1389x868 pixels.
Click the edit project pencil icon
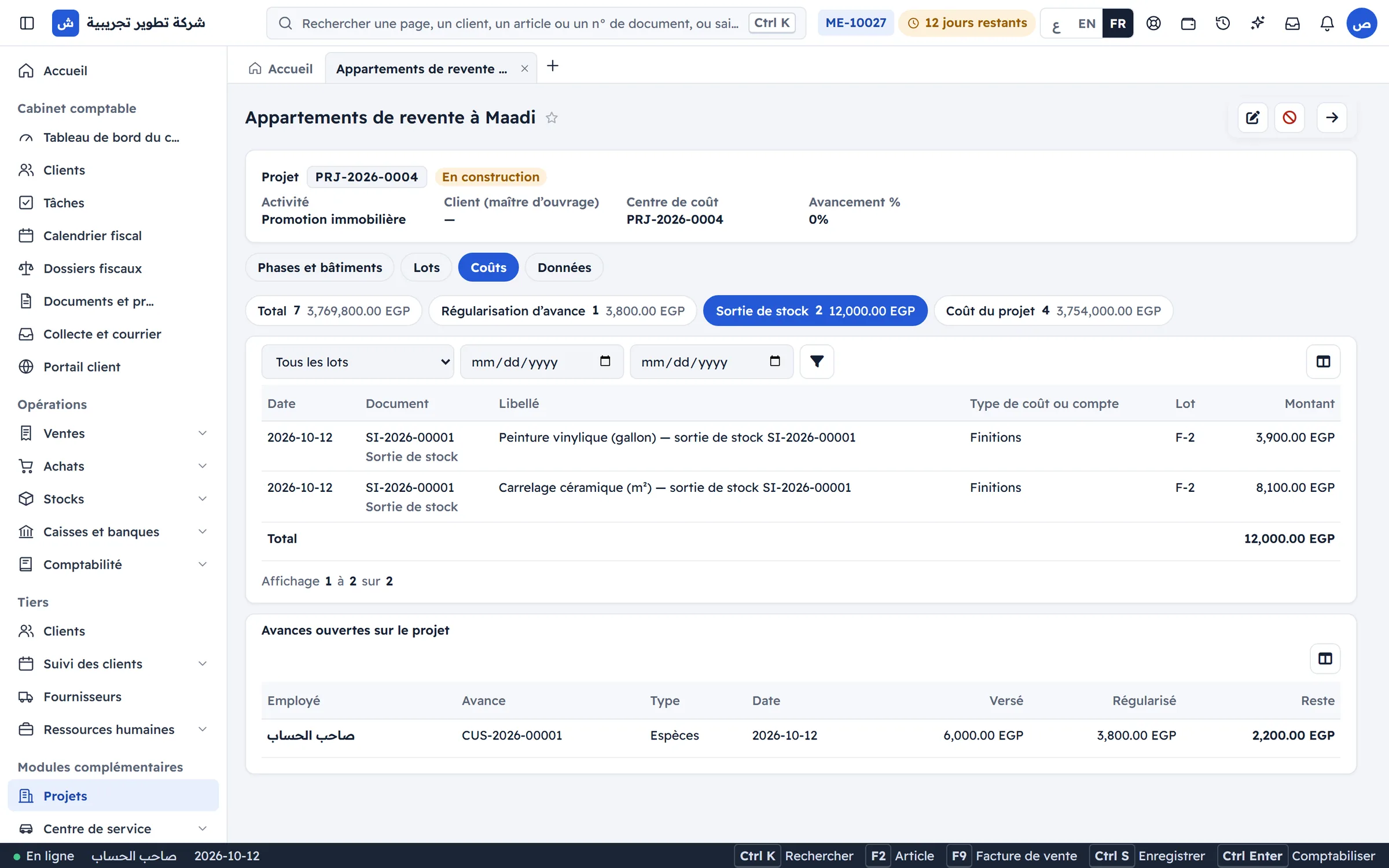(1253, 117)
